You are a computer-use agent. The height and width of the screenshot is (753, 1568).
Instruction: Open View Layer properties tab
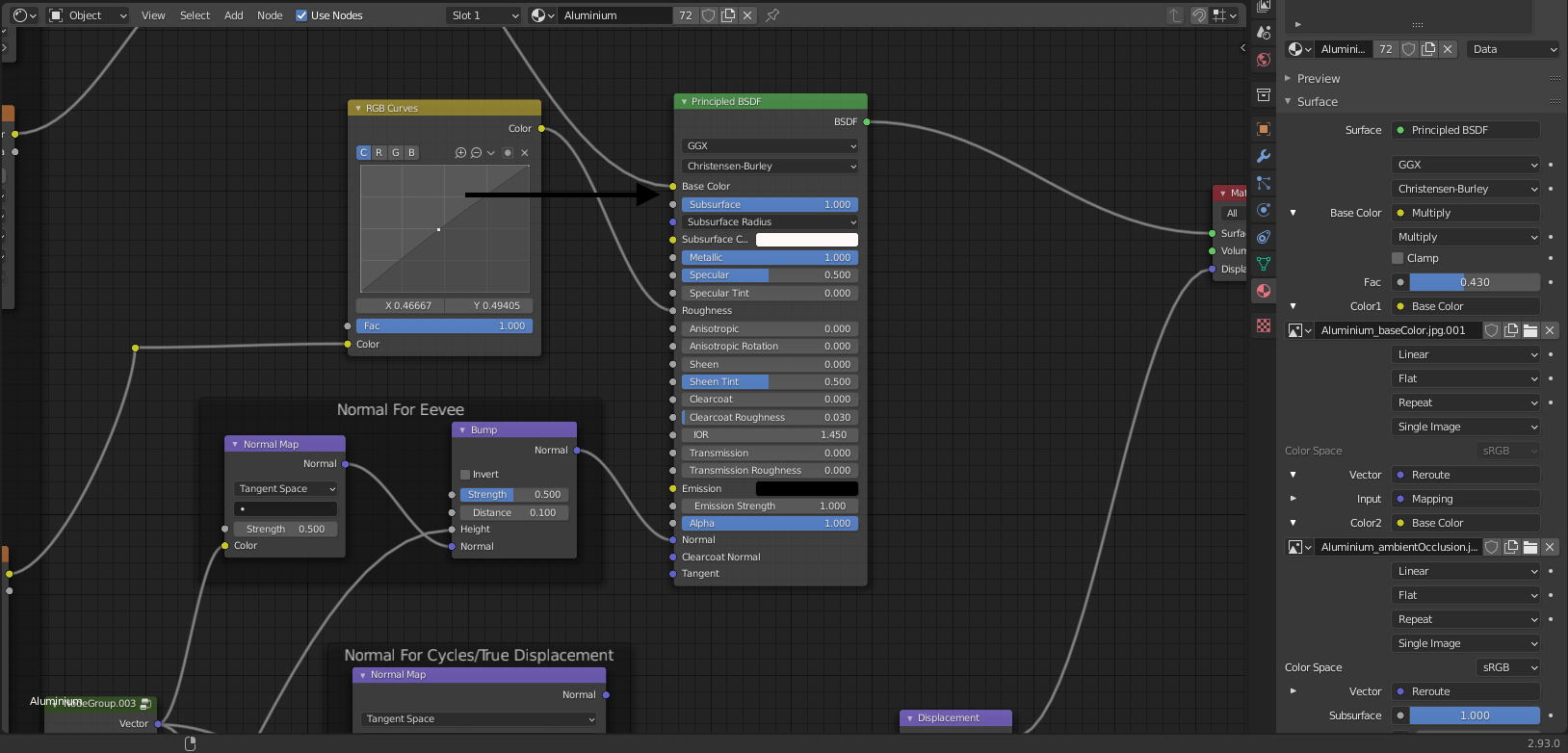point(1264,6)
